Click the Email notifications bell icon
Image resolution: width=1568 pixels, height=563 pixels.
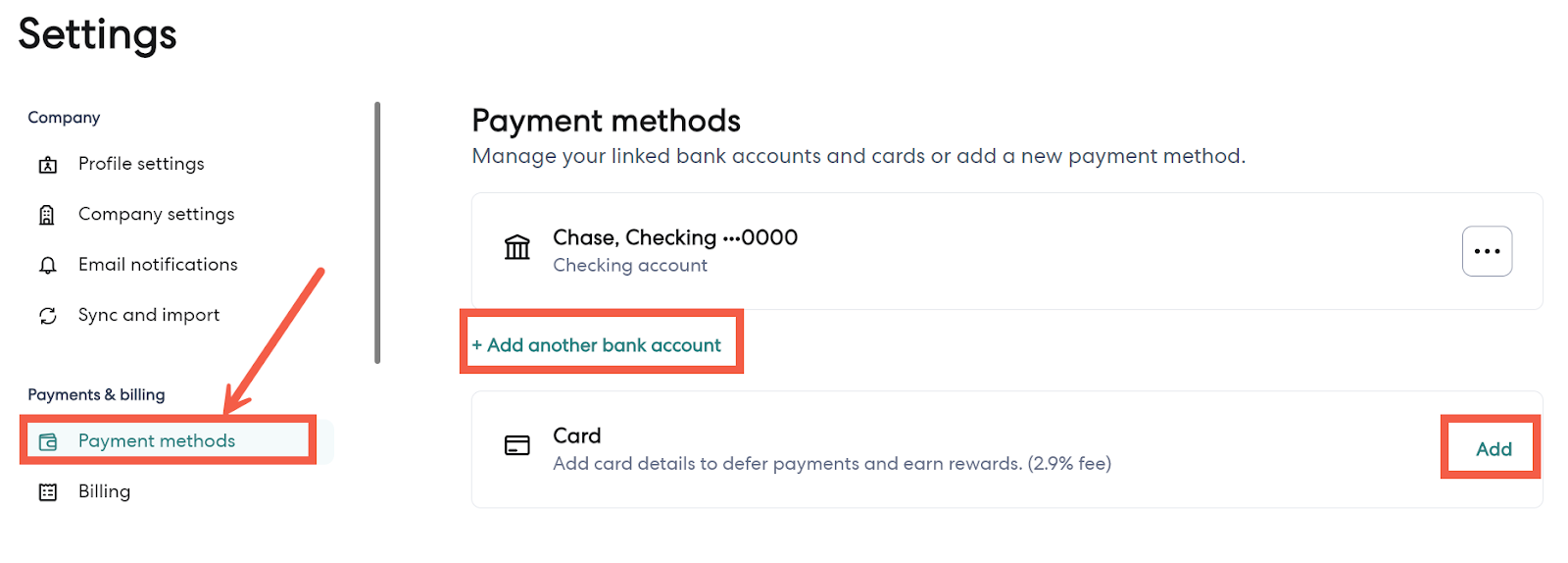(47, 266)
